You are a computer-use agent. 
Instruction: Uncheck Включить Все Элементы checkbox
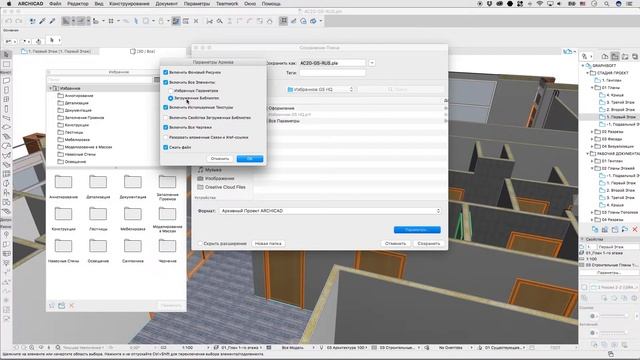coord(165,82)
